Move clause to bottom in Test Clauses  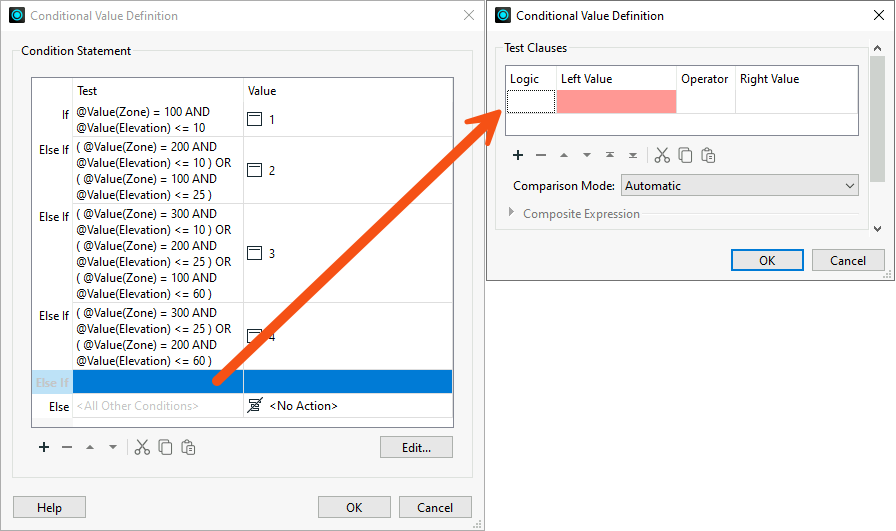point(633,155)
